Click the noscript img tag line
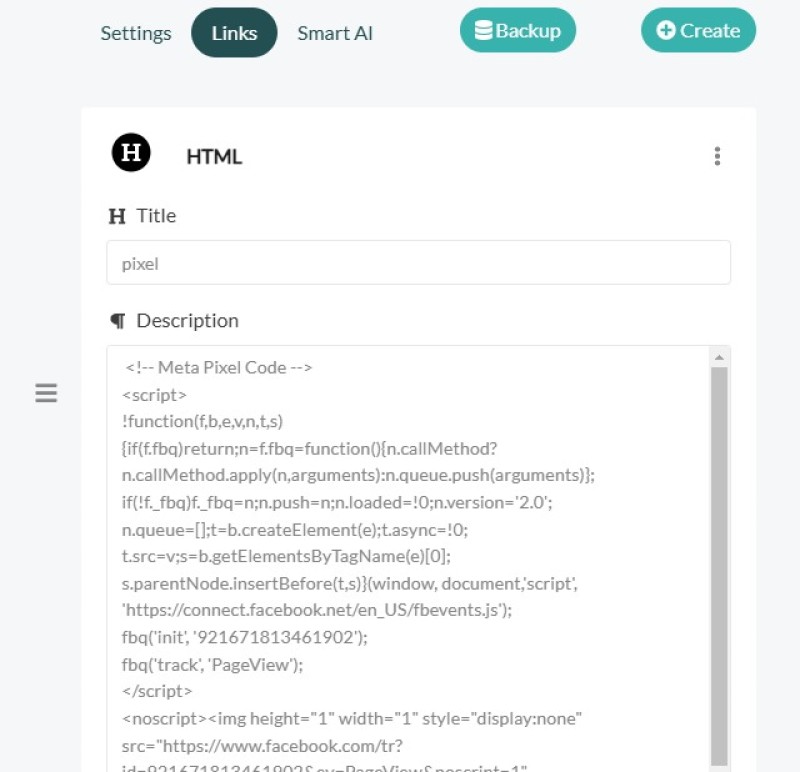 [352, 719]
